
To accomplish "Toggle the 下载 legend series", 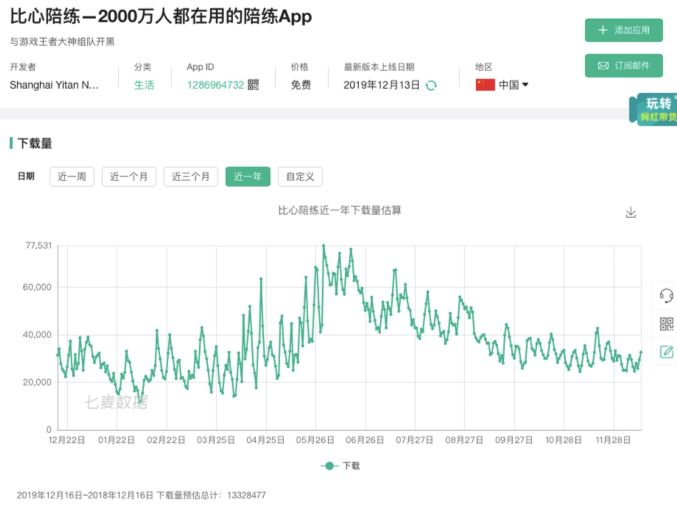I will click(340, 466).
